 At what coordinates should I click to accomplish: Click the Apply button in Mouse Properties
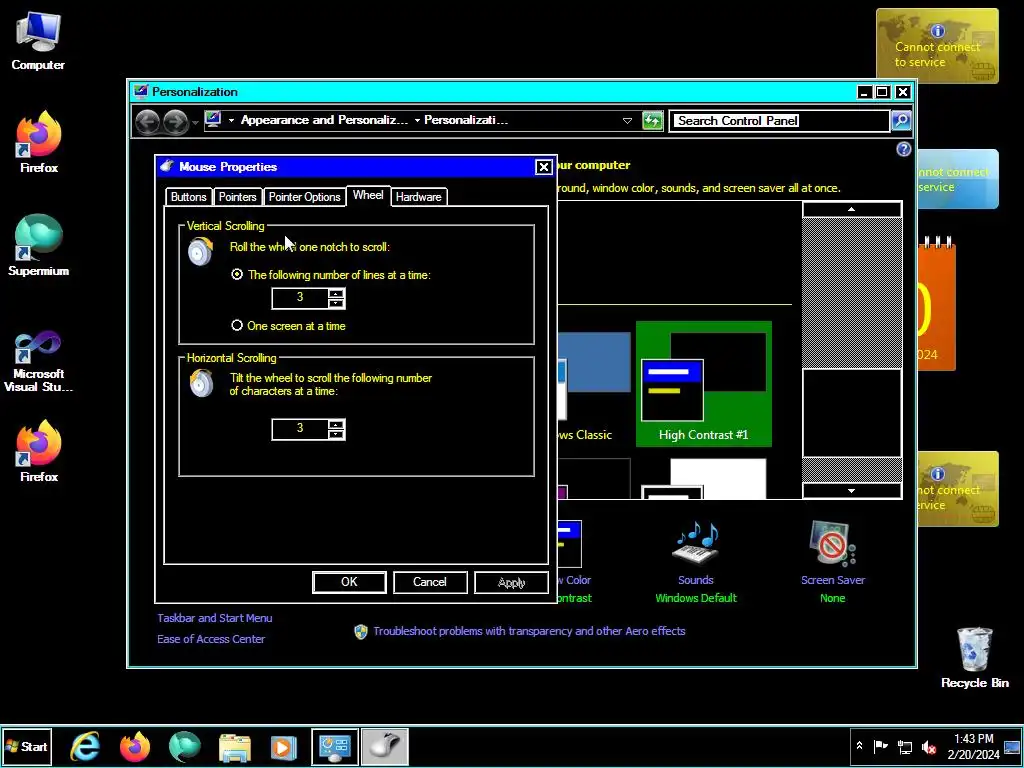point(511,582)
